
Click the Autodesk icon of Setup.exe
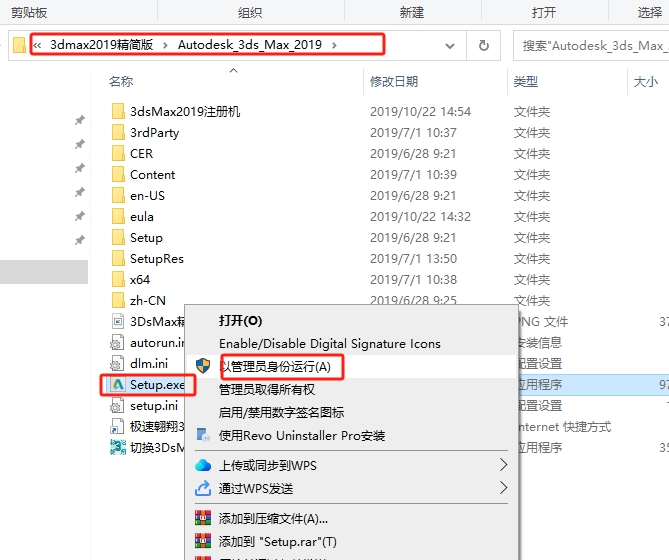tap(118, 384)
